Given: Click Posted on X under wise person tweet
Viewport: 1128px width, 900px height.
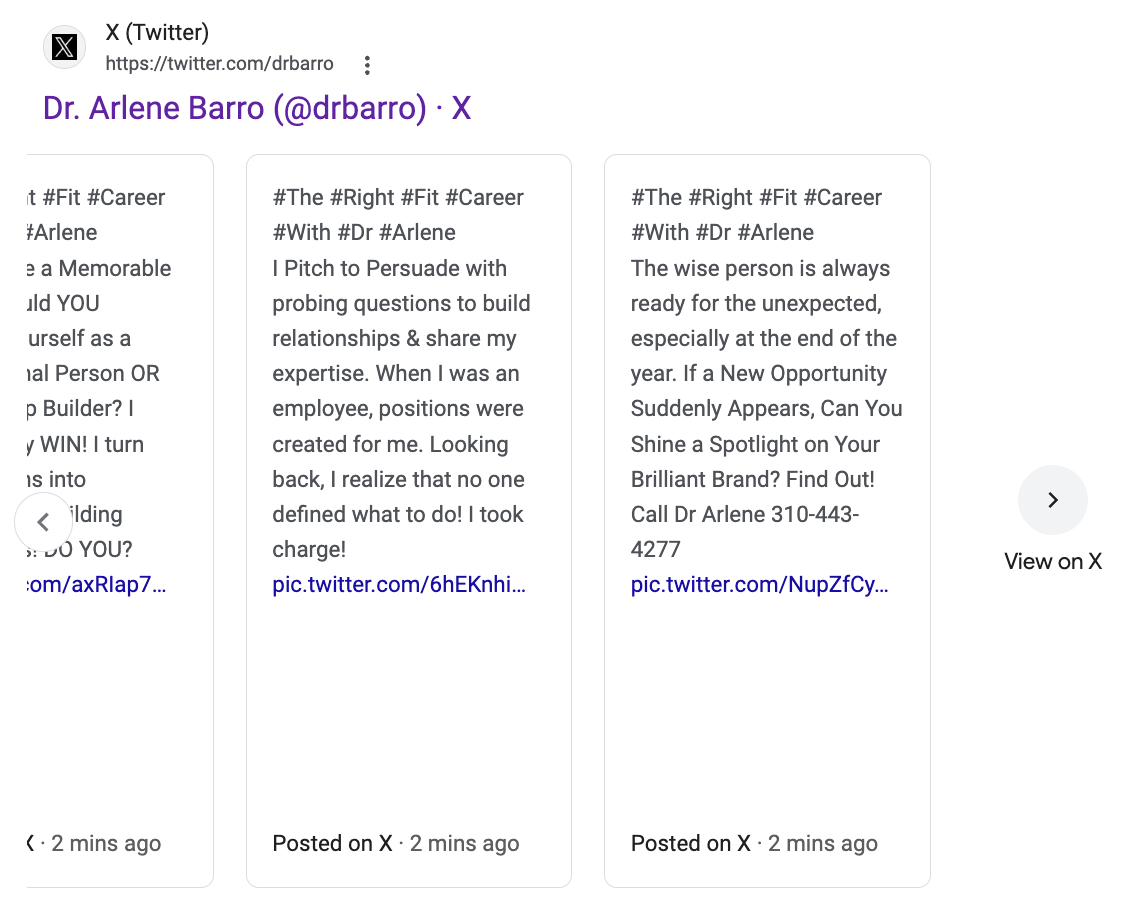Looking at the screenshot, I should click(x=691, y=843).
